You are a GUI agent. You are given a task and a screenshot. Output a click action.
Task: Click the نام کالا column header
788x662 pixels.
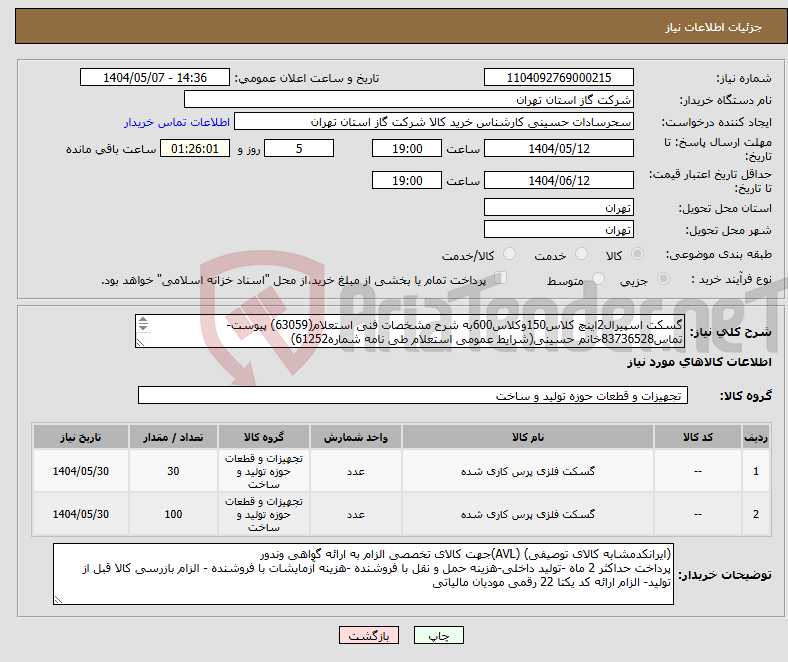pos(527,438)
